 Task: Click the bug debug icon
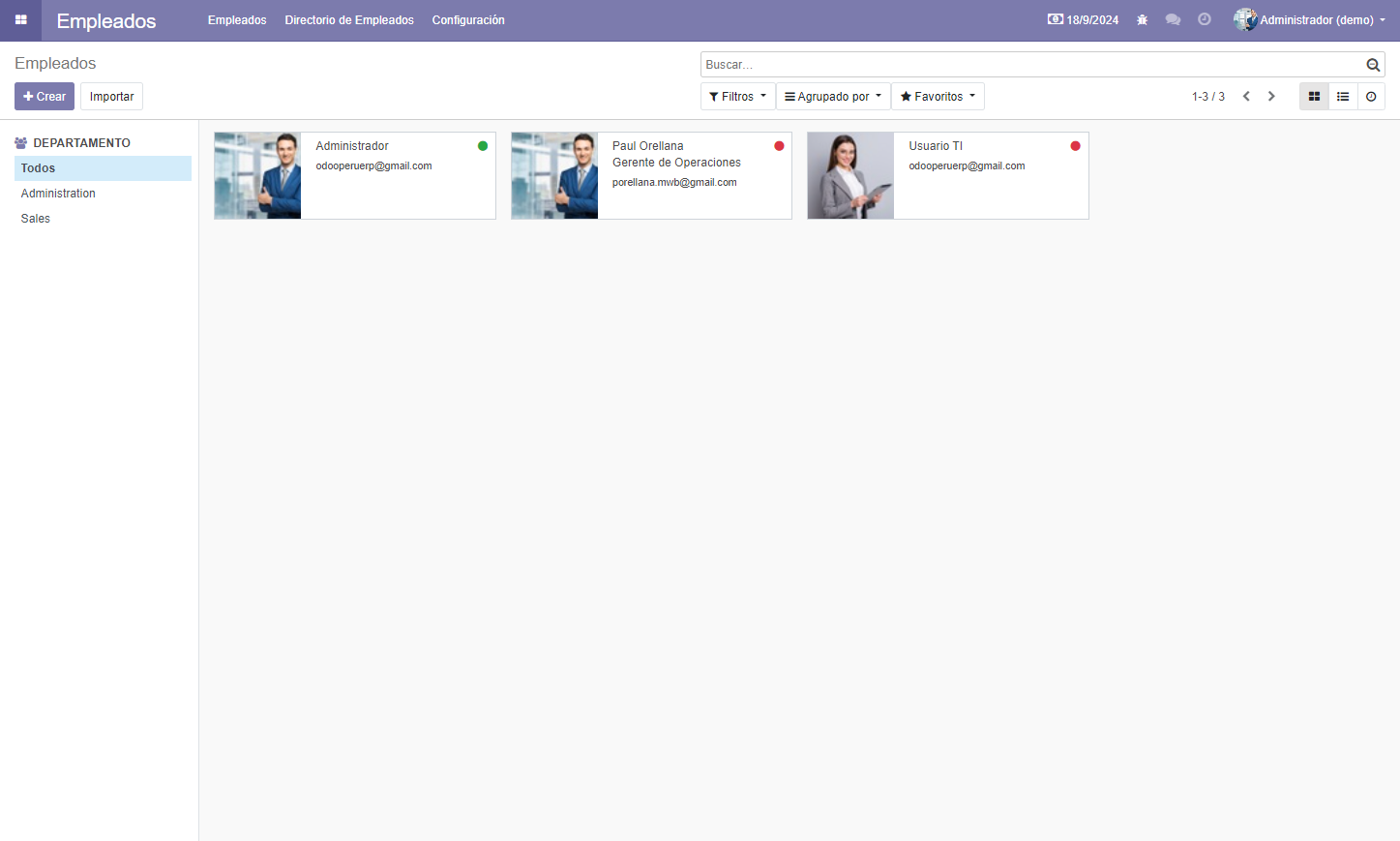click(x=1142, y=19)
